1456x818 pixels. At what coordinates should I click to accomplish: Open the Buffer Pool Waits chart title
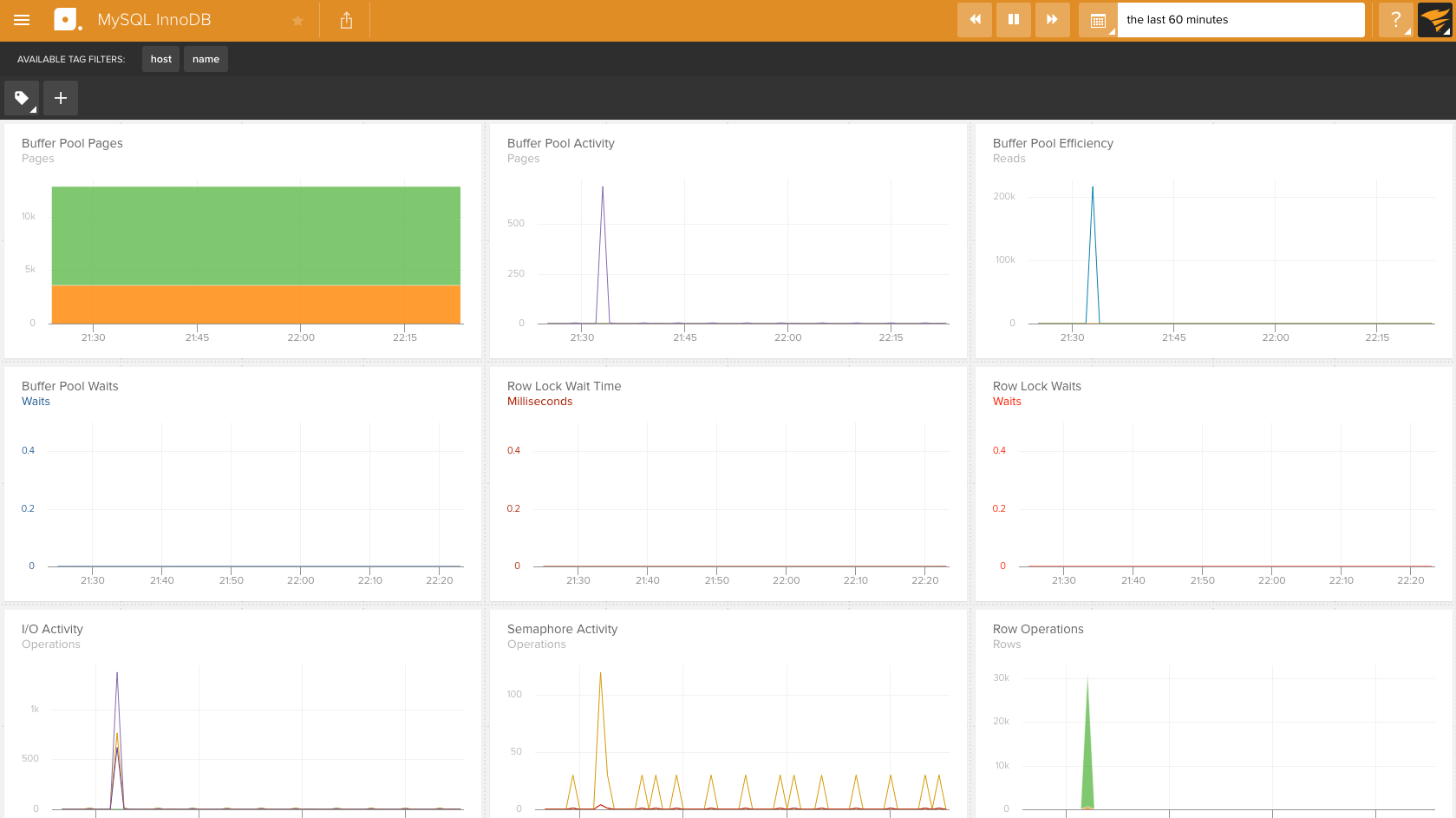point(70,386)
